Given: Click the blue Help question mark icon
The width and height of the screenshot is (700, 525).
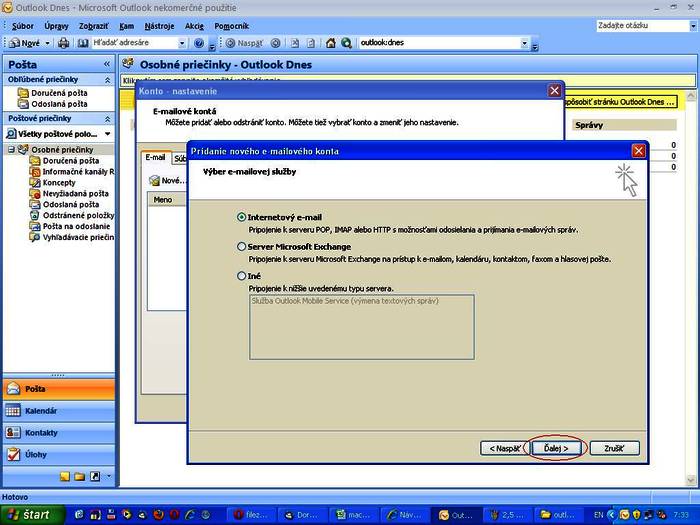Looking at the screenshot, I should [x=199, y=43].
